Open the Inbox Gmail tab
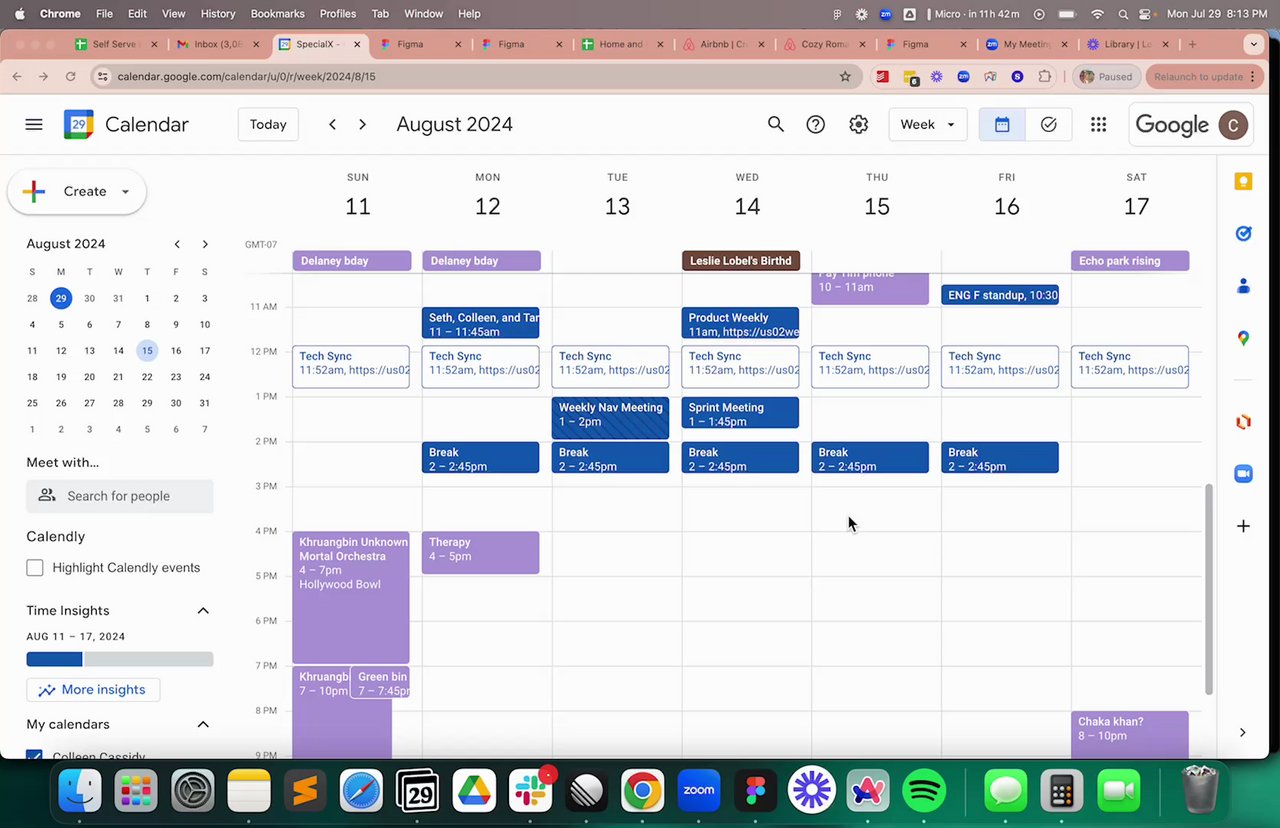This screenshot has width=1280, height=828. [217, 44]
